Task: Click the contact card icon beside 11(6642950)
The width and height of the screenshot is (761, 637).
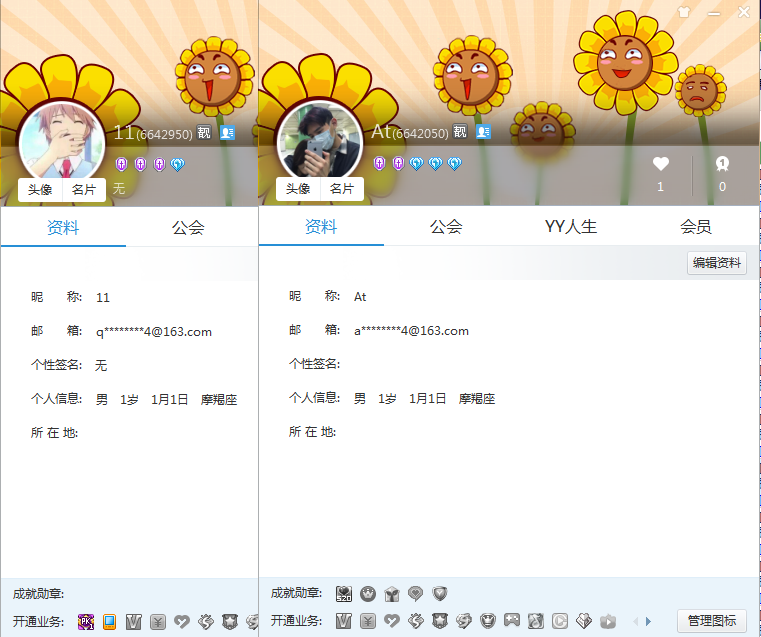Action: pos(228,132)
